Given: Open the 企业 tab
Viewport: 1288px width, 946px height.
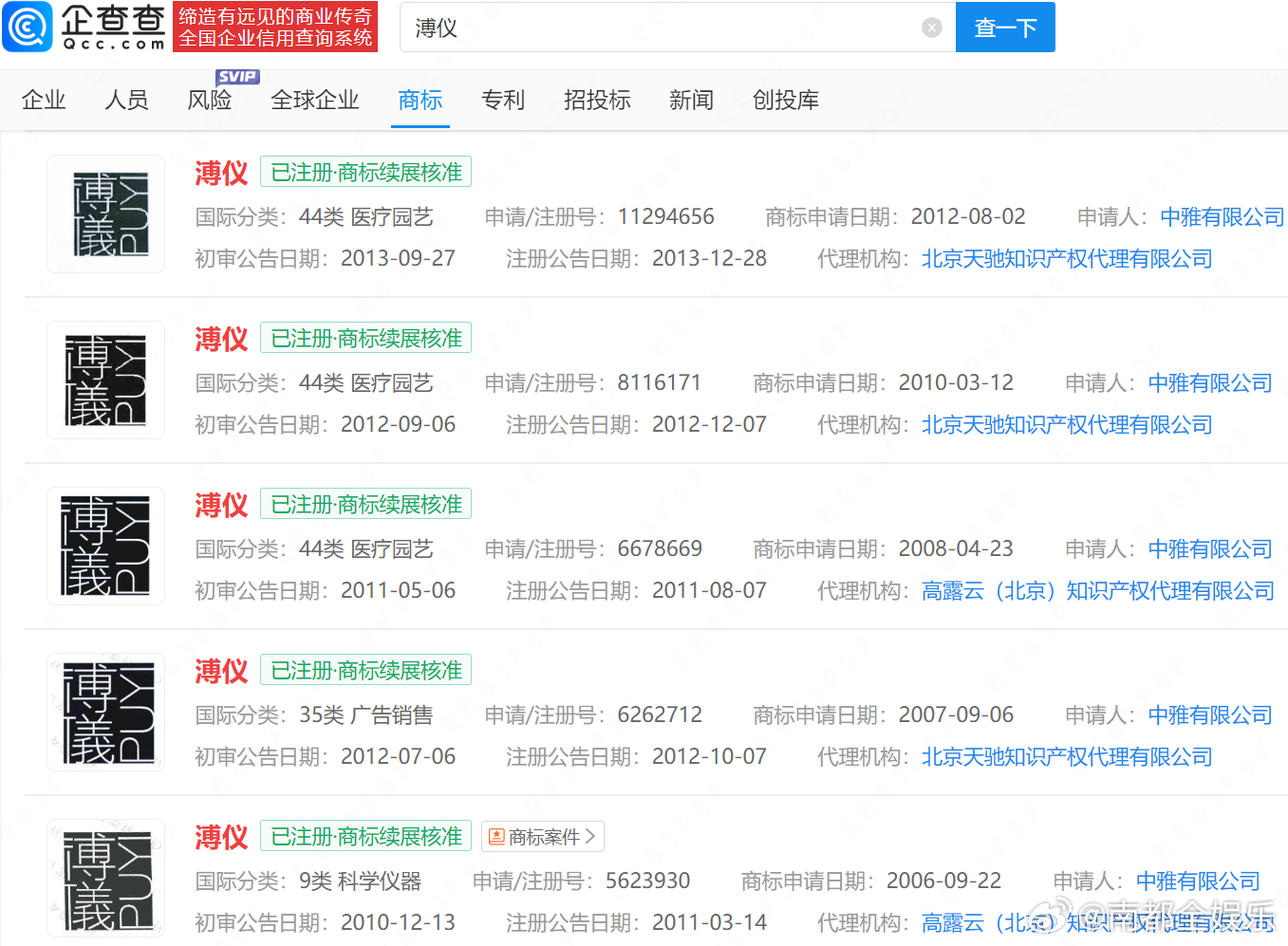Looking at the screenshot, I should 44,100.
